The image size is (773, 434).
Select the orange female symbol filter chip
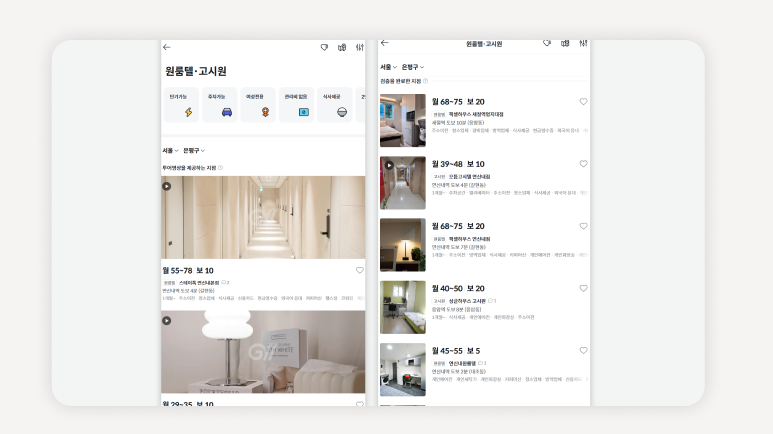coord(258,105)
